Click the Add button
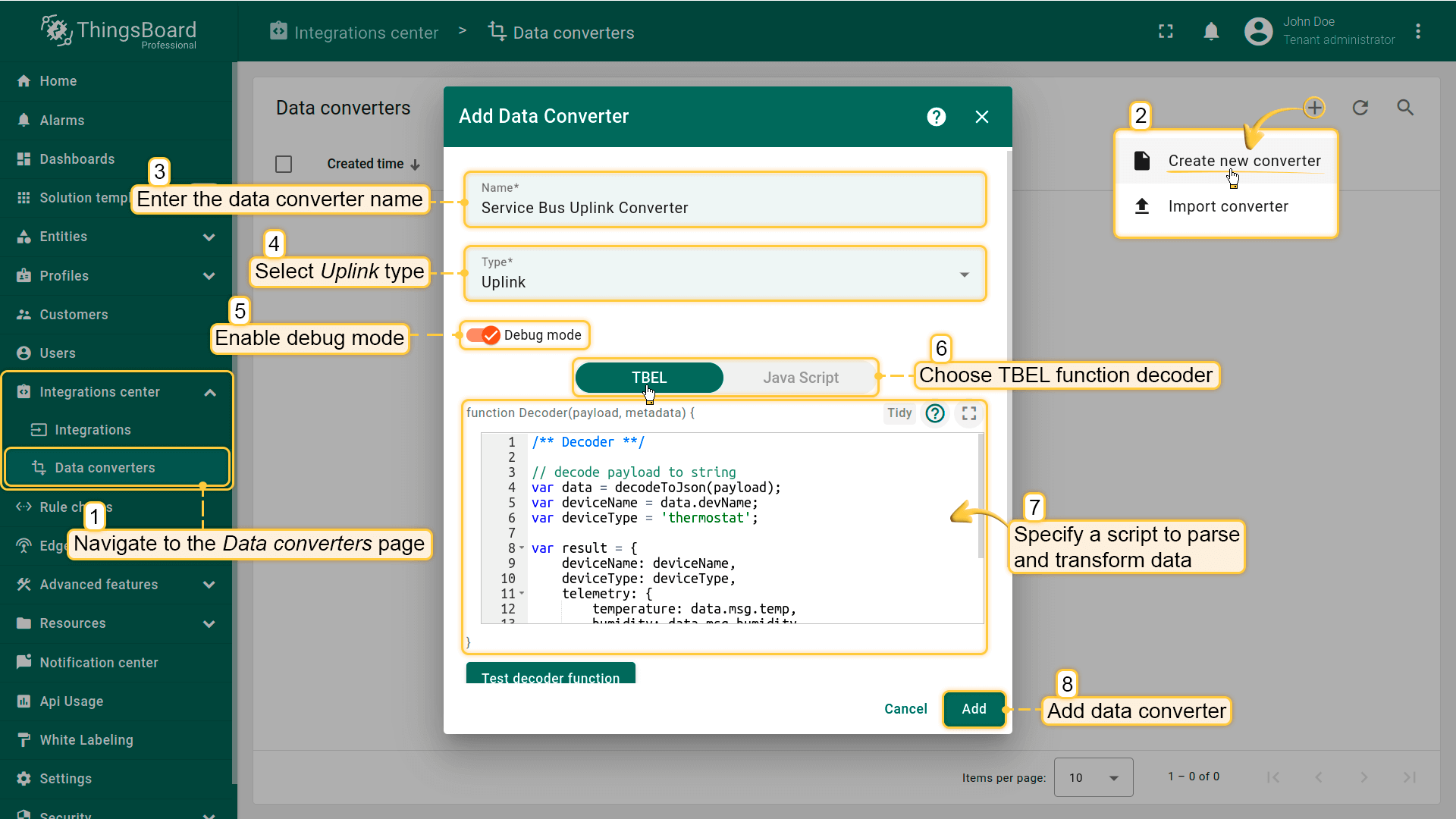Image resolution: width=1456 pixels, height=819 pixels. 974,709
